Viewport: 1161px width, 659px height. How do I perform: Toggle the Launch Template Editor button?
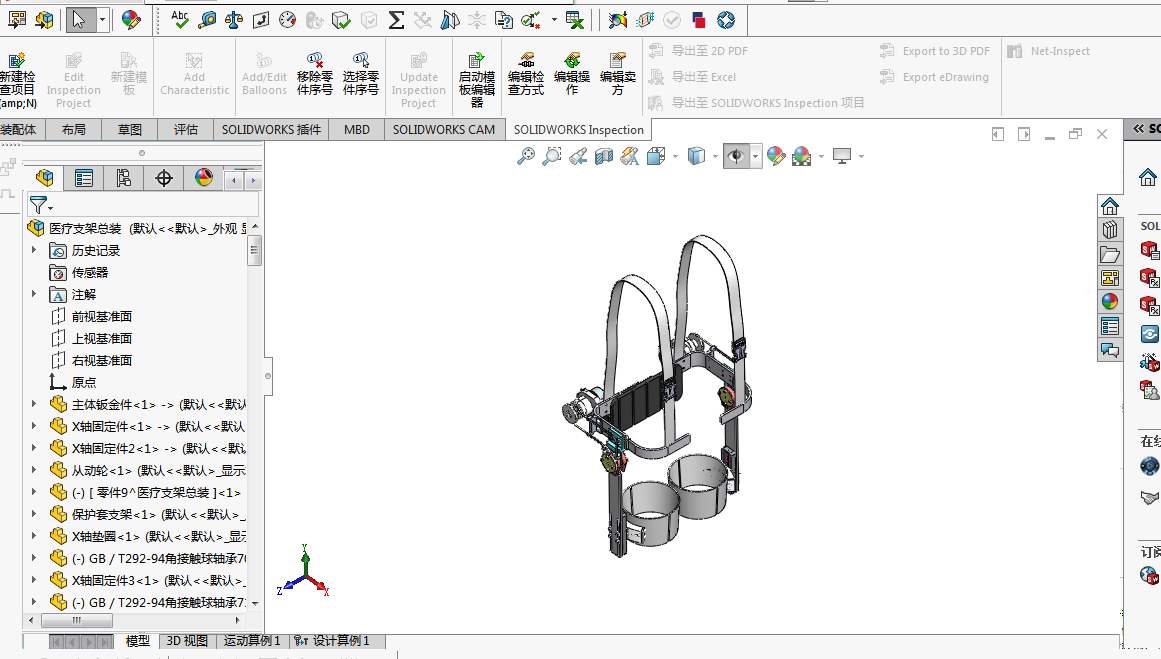[477, 80]
